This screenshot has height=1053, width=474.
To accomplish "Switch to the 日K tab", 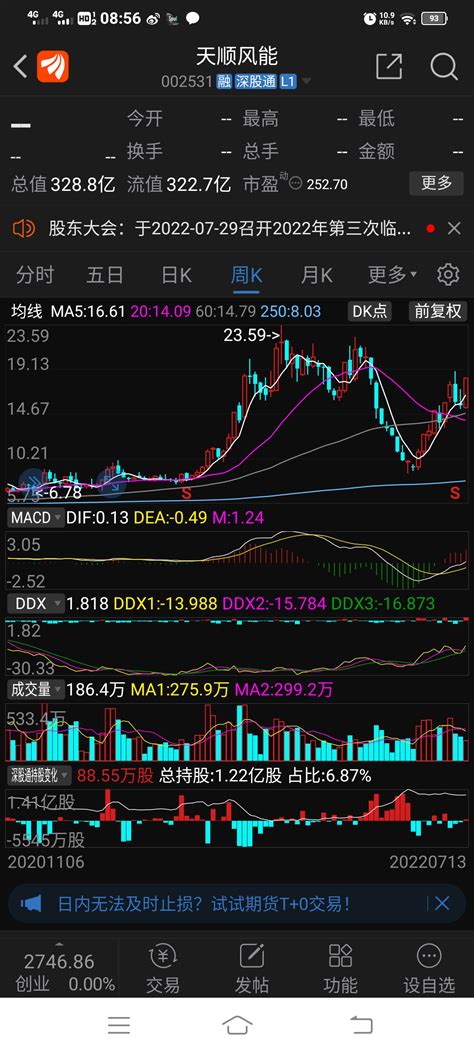I will pos(177,275).
